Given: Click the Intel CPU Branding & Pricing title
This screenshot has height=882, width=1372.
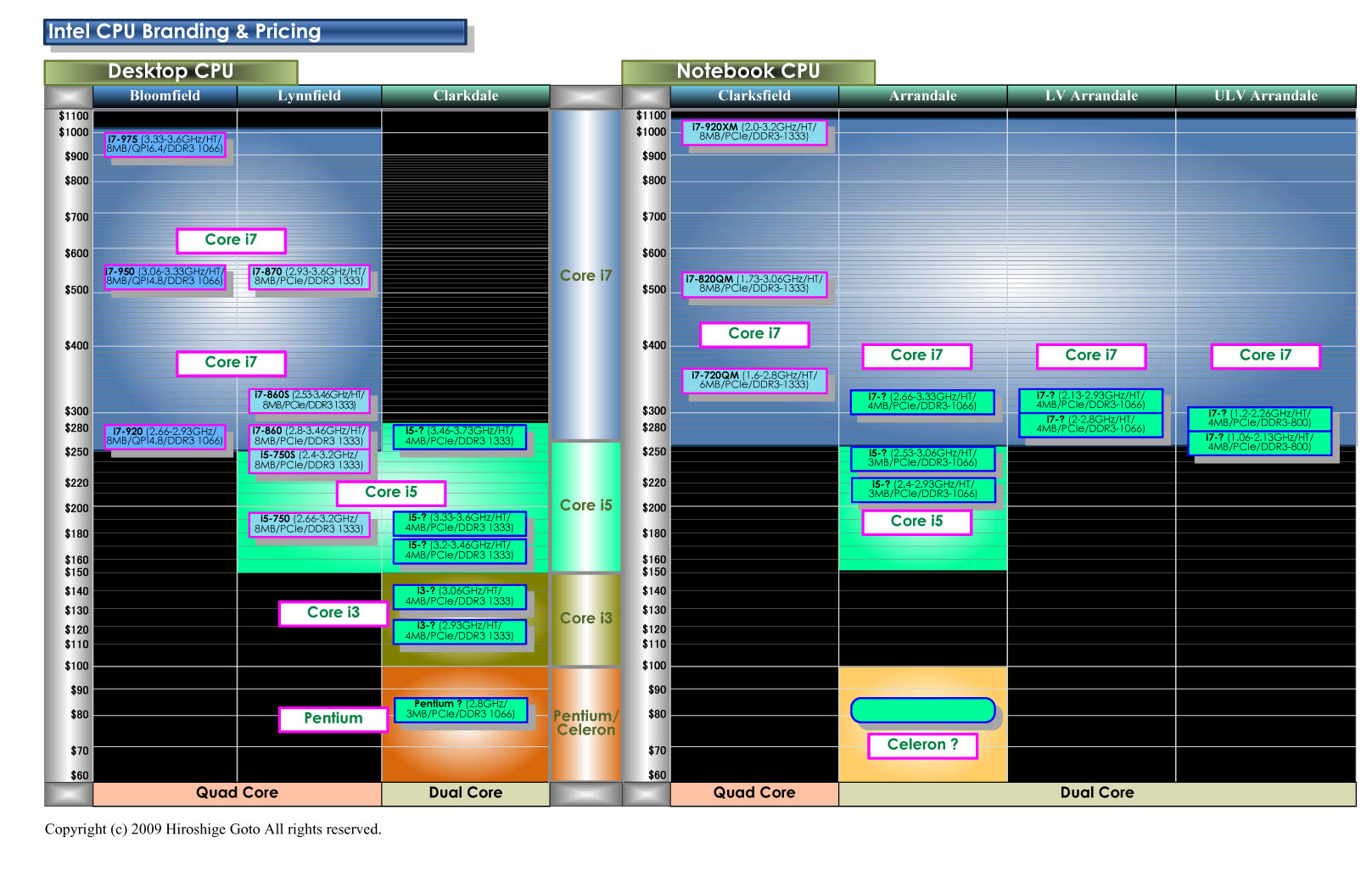Looking at the screenshot, I should point(255,32).
